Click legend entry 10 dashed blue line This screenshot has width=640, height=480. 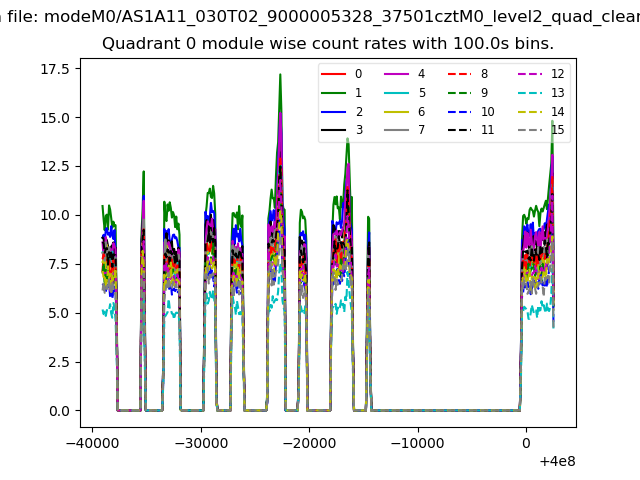(459, 112)
